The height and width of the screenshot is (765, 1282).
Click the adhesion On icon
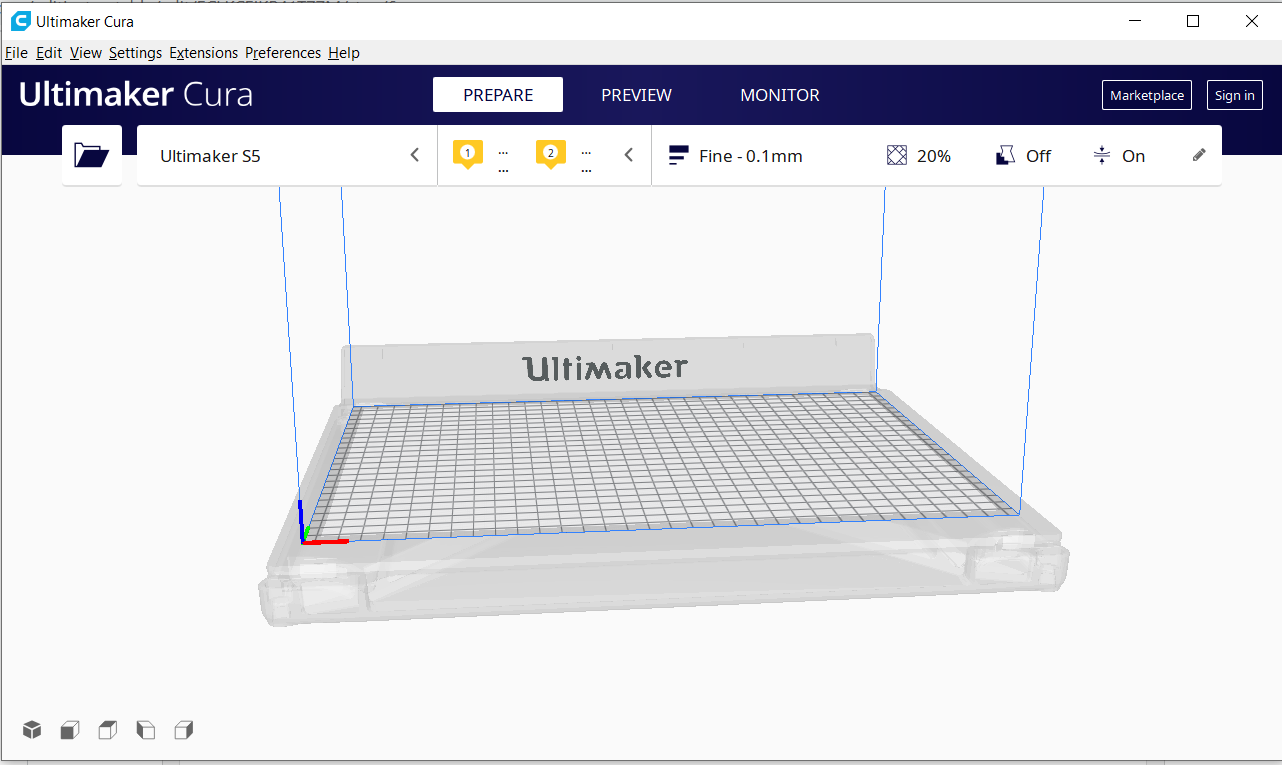[x=1102, y=155]
